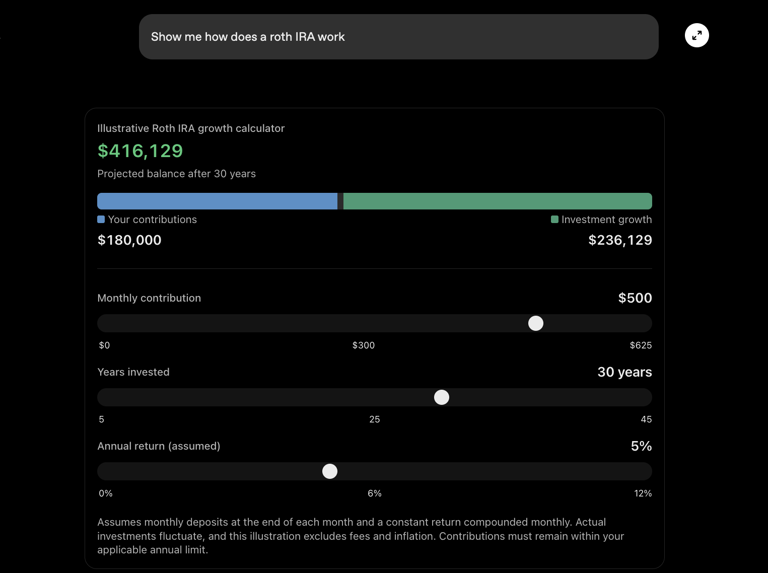Click the Monthly contribution slider handle
768x573 pixels.
click(x=535, y=323)
